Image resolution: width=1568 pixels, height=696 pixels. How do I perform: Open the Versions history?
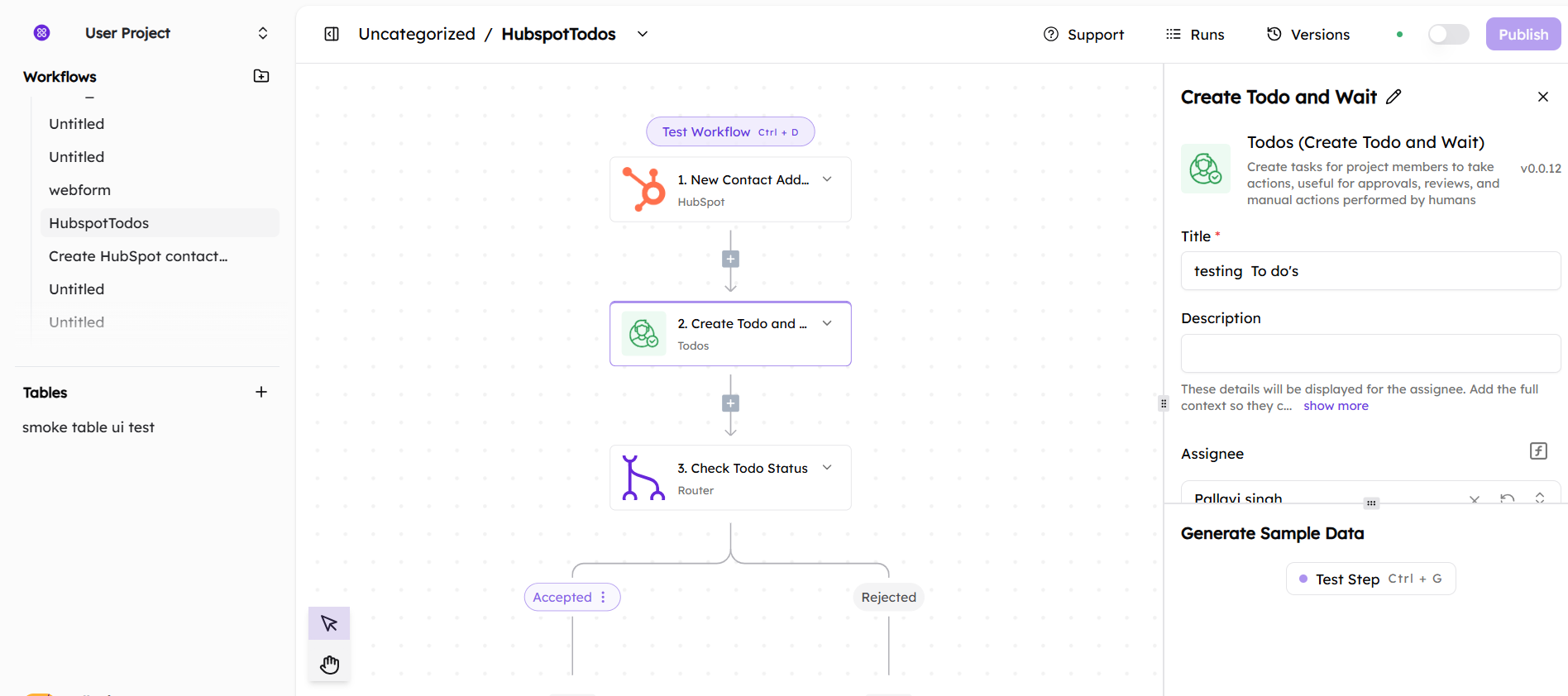coord(1308,34)
